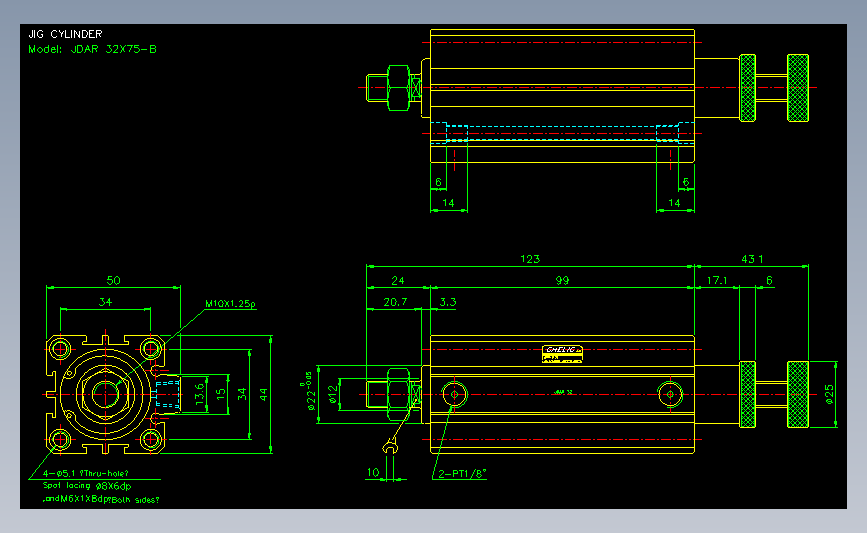Select the 3.3 dimension text
Viewport: 867px width, 533px height.
(x=447, y=302)
